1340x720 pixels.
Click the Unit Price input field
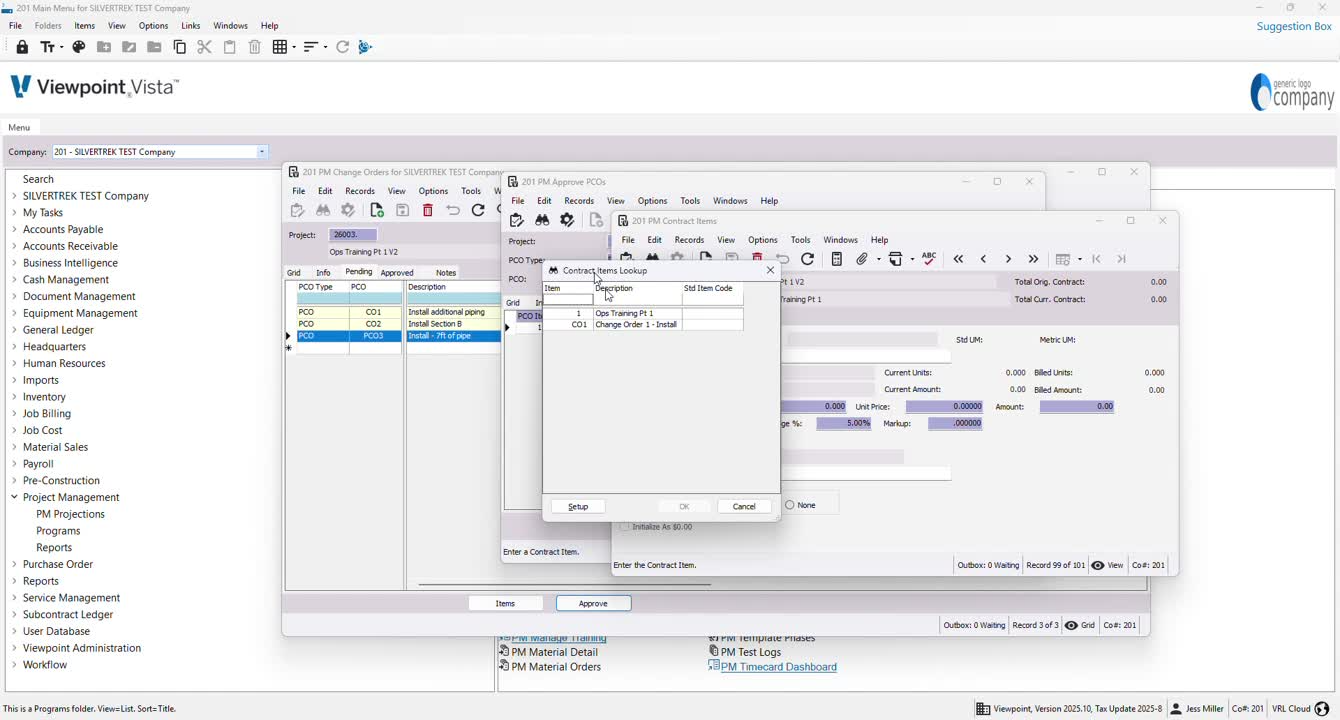click(944, 407)
